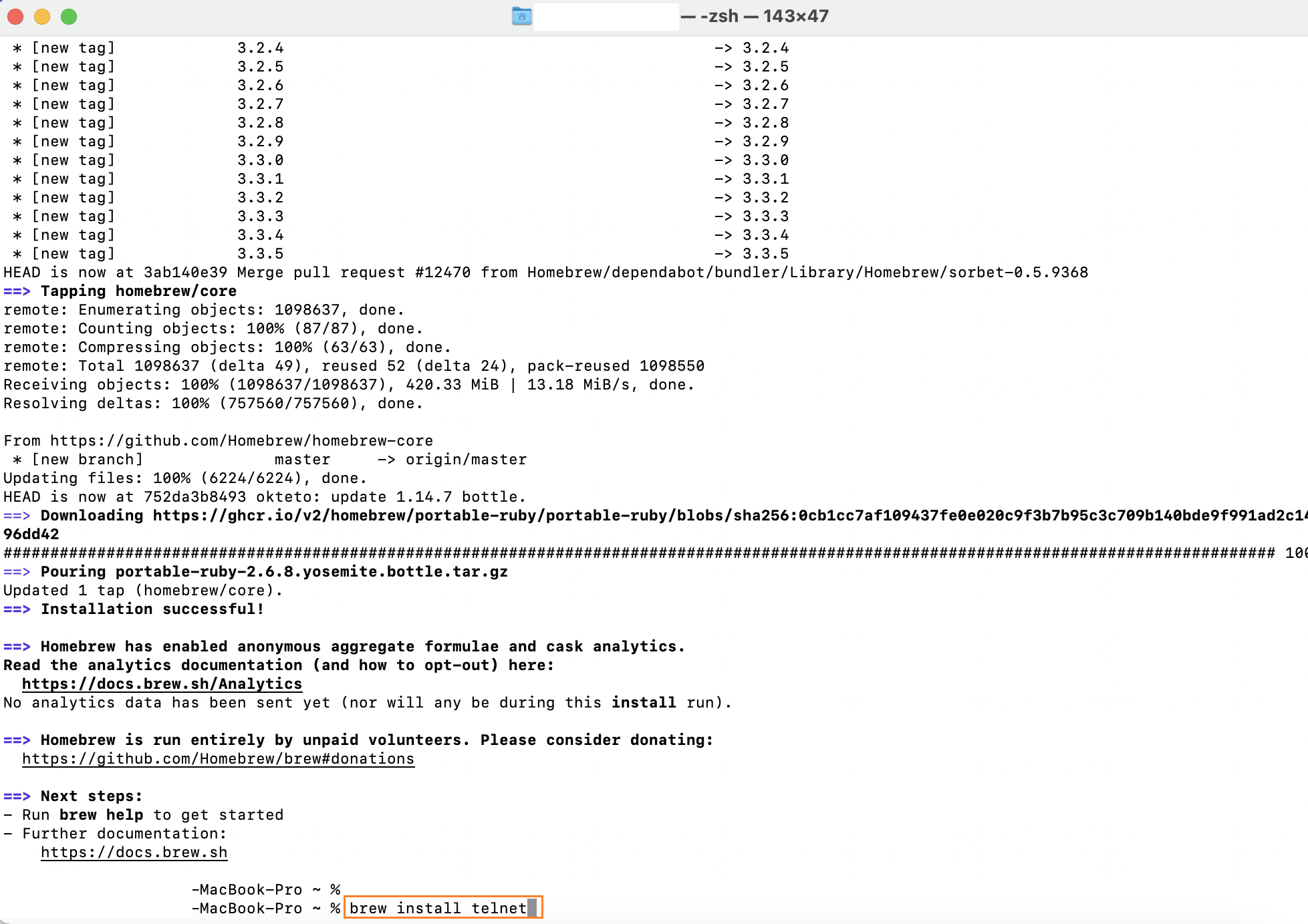This screenshot has width=1308, height=924.
Task: Click the origin/master branch text
Action: pos(467,459)
